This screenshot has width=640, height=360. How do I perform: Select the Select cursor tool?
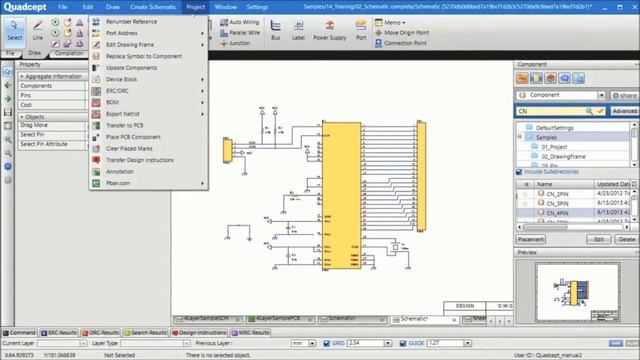click(x=14, y=31)
